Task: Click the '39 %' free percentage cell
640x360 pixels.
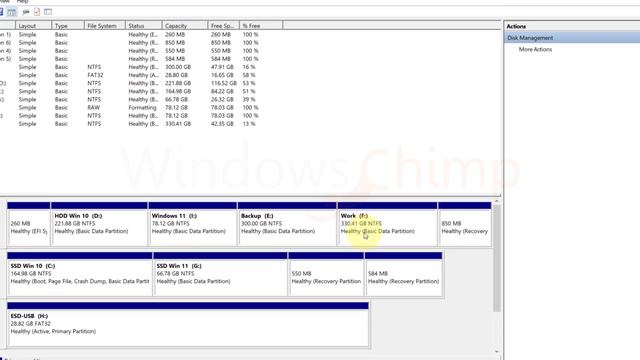Action: [x=249, y=100]
